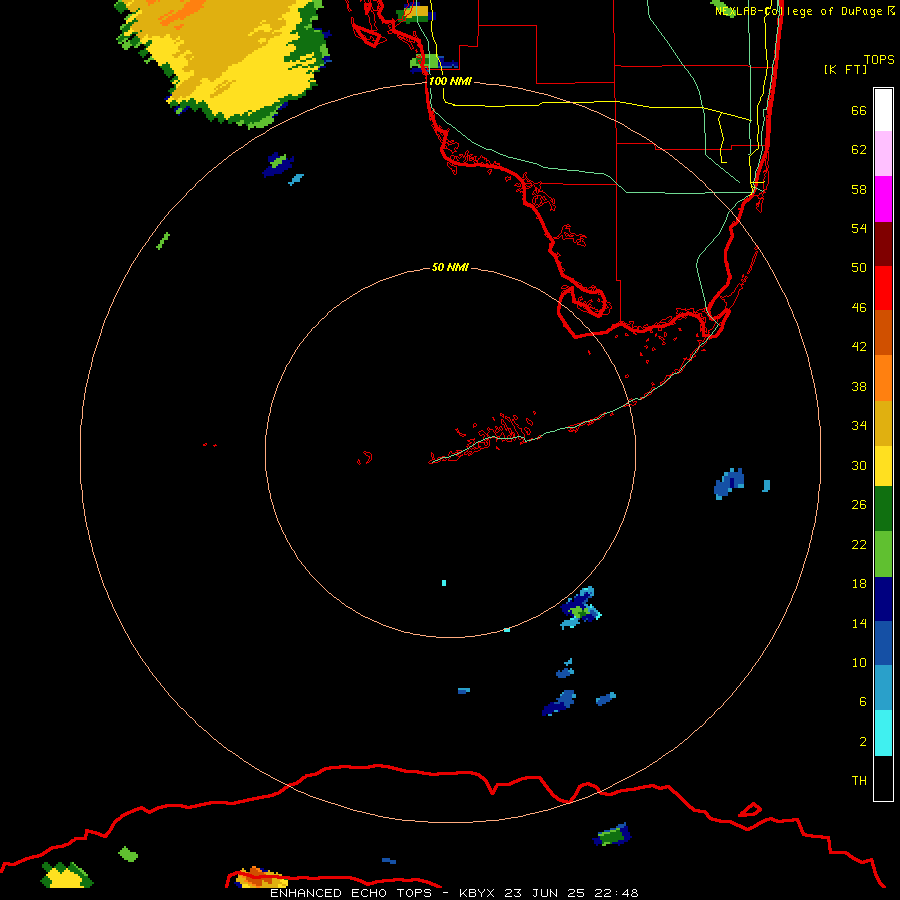900x900 pixels.
Task: Click the legend value "66"
Action: (x=859, y=110)
